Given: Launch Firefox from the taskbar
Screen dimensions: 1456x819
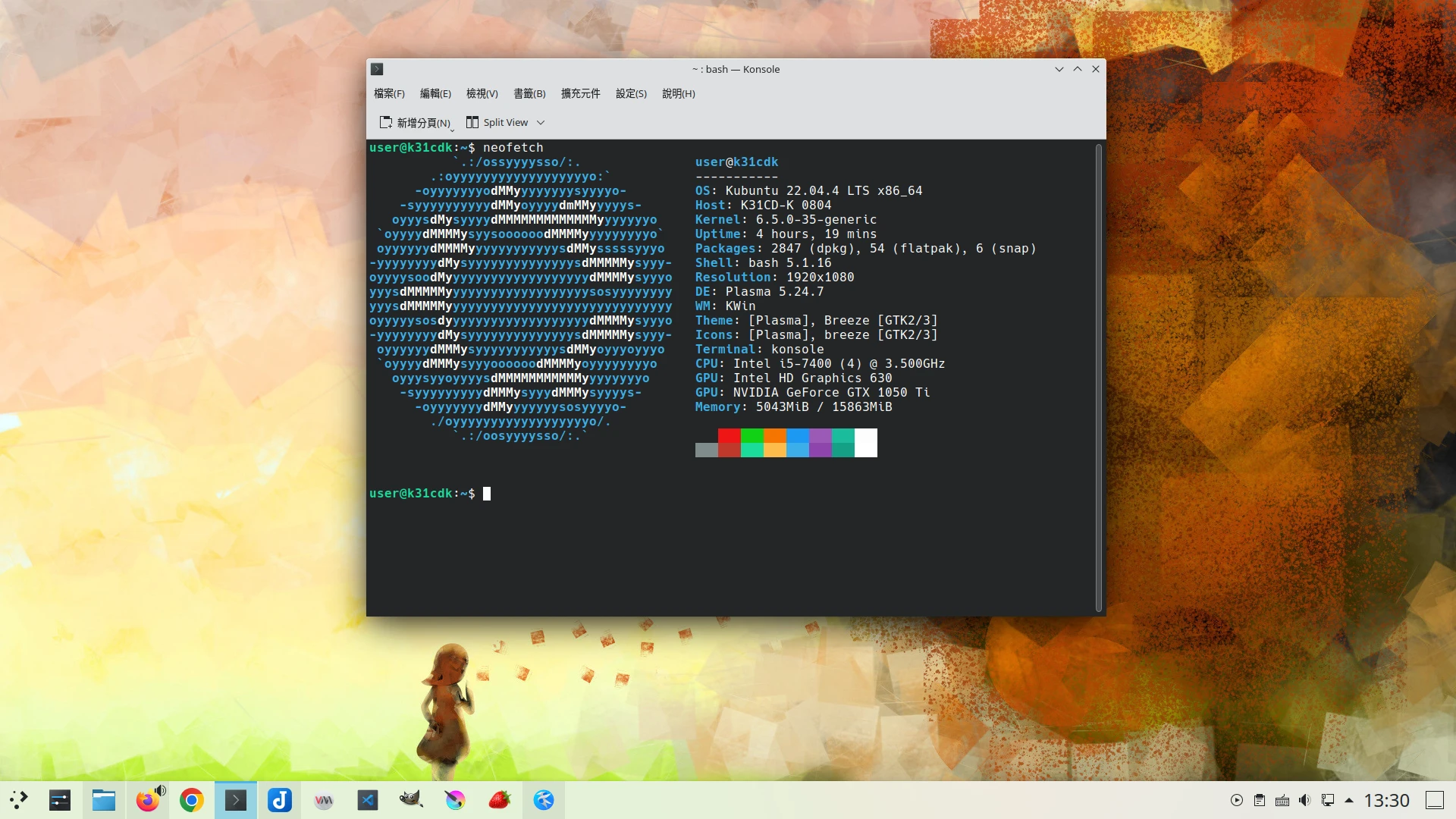Looking at the screenshot, I should tap(148, 800).
